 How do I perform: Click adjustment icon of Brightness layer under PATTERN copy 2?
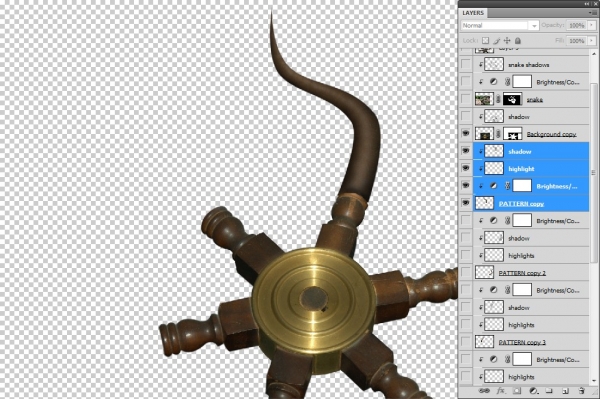click(494, 290)
